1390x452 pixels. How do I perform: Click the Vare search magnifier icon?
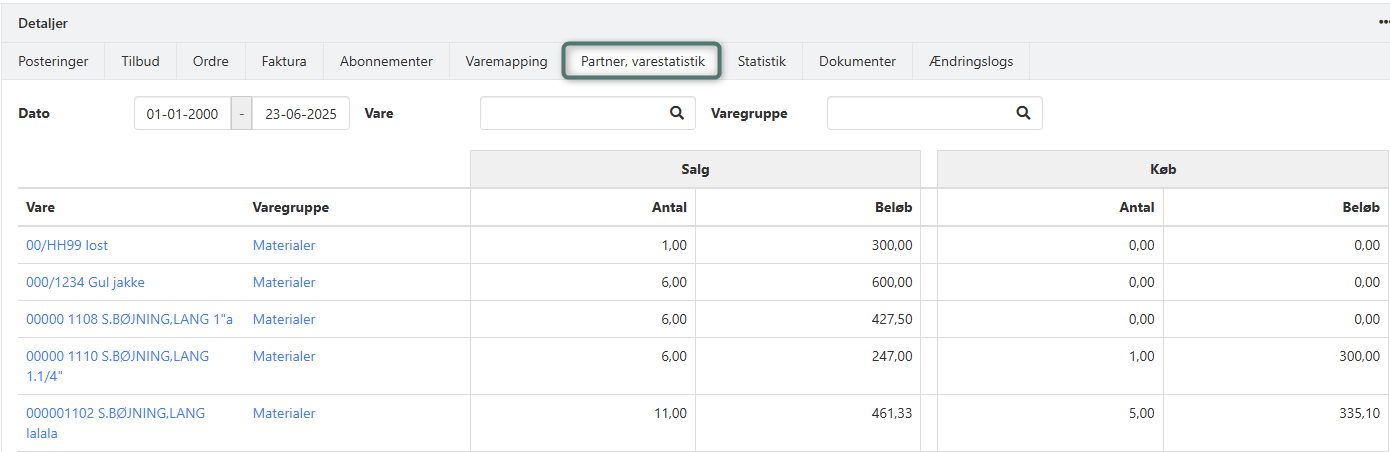pos(677,113)
